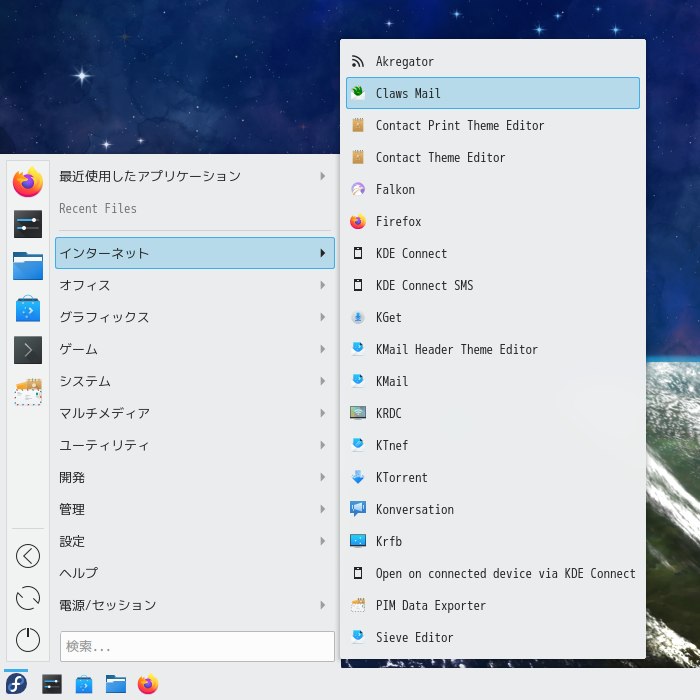Open Discover software center favorite in sidebar
Screen dimensions: 700x700
pyautogui.click(x=28, y=308)
